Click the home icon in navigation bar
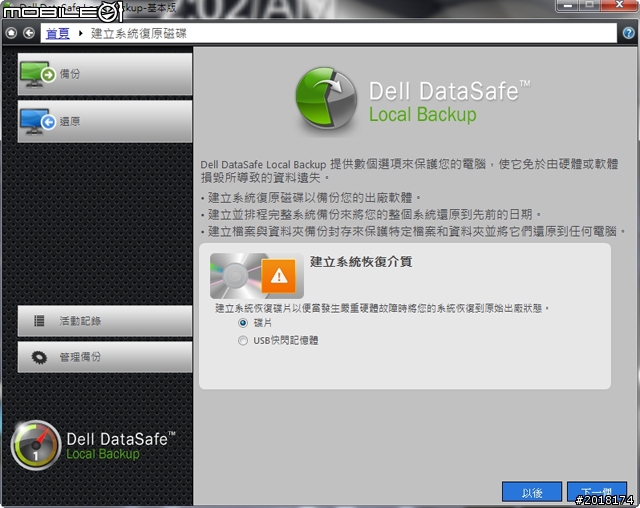The image size is (640, 508). 11,33
